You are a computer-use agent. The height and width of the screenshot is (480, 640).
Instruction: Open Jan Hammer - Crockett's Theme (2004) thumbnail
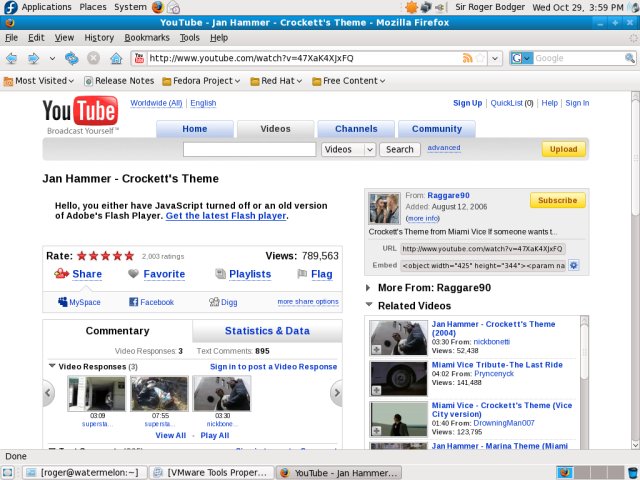coord(398,338)
